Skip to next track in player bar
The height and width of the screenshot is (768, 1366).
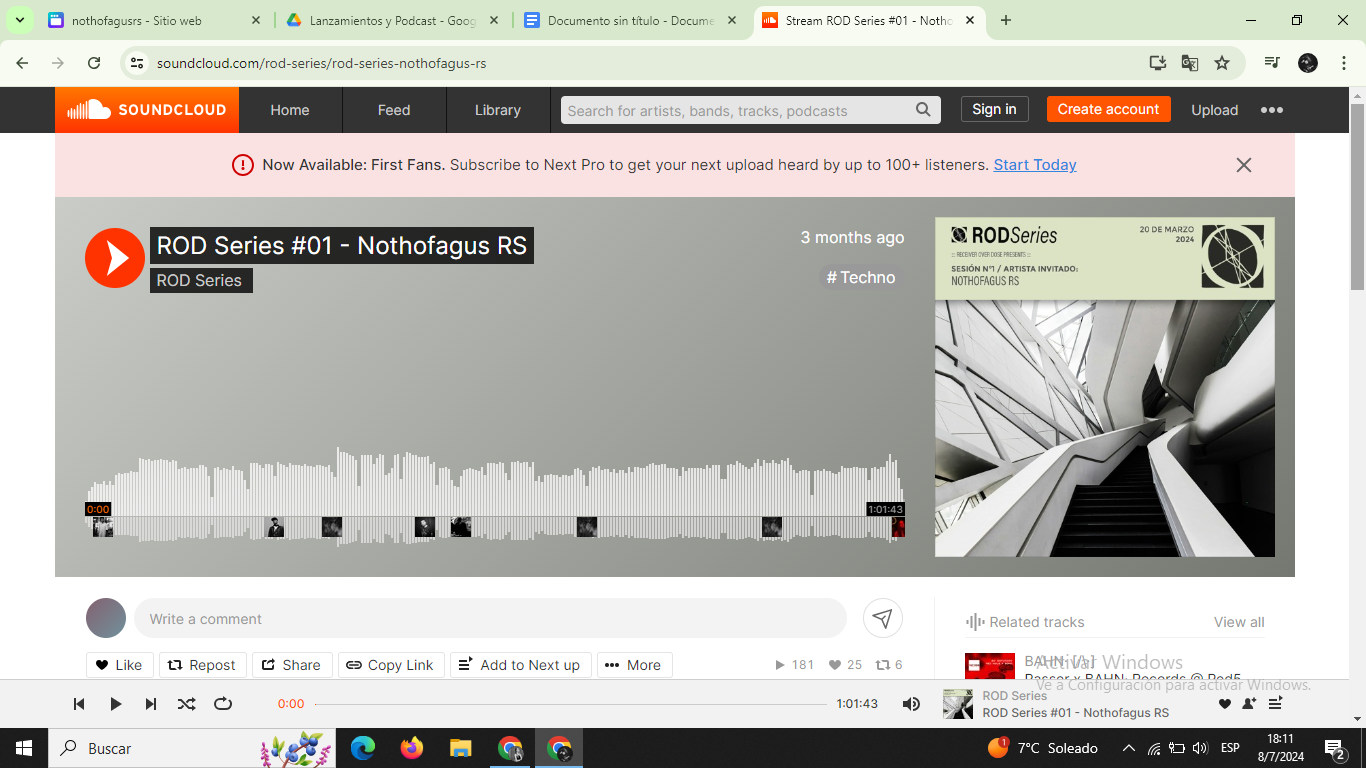(x=151, y=704)
